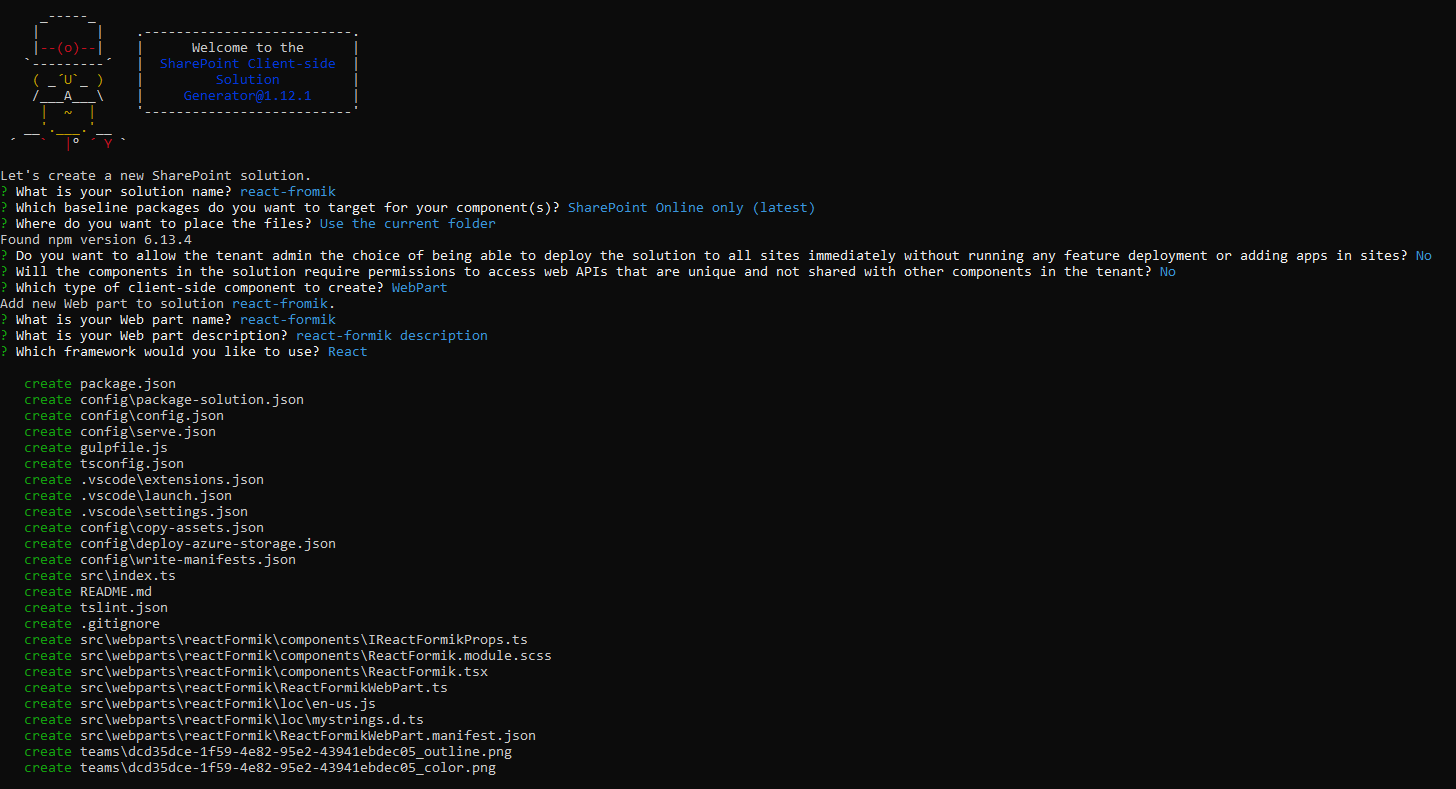The height and width of the screenshot is (789, 1456).
Task: Select the 'react-fromik' solution name answer
Action: [288, 191]
